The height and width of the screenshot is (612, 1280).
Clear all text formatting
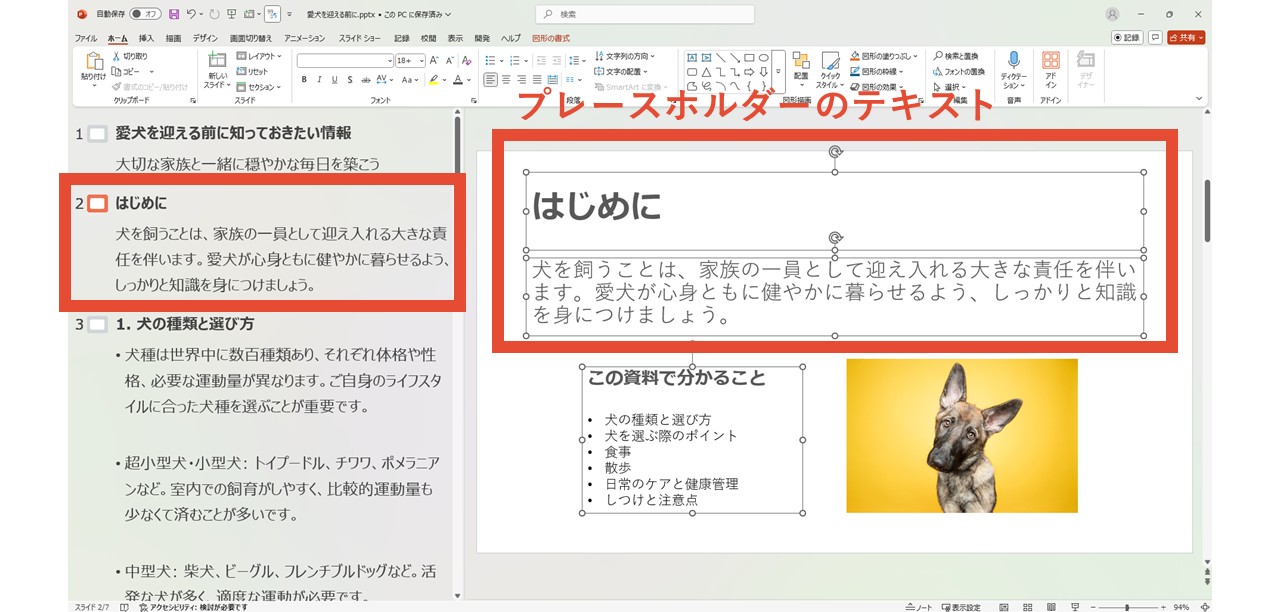tap(466, 60)
